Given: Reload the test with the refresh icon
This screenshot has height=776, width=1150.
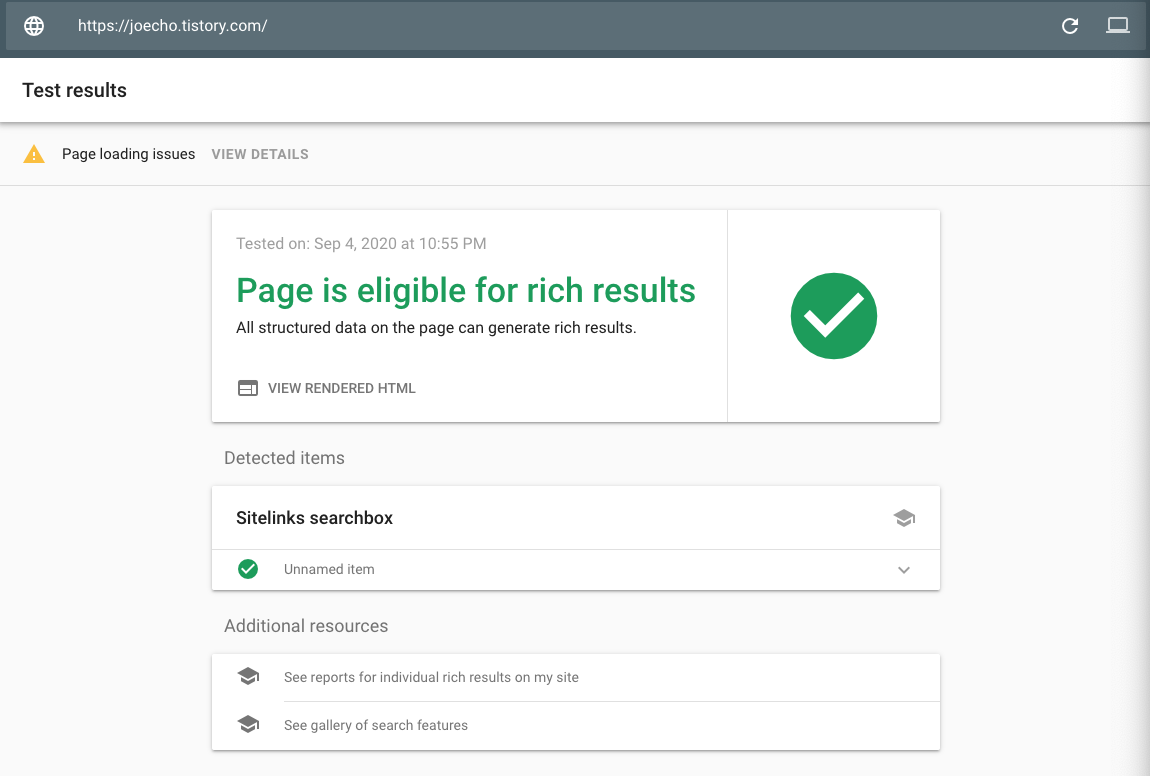Looking at the screenshot, I should pyautogui.click(x=1069, y=26).
